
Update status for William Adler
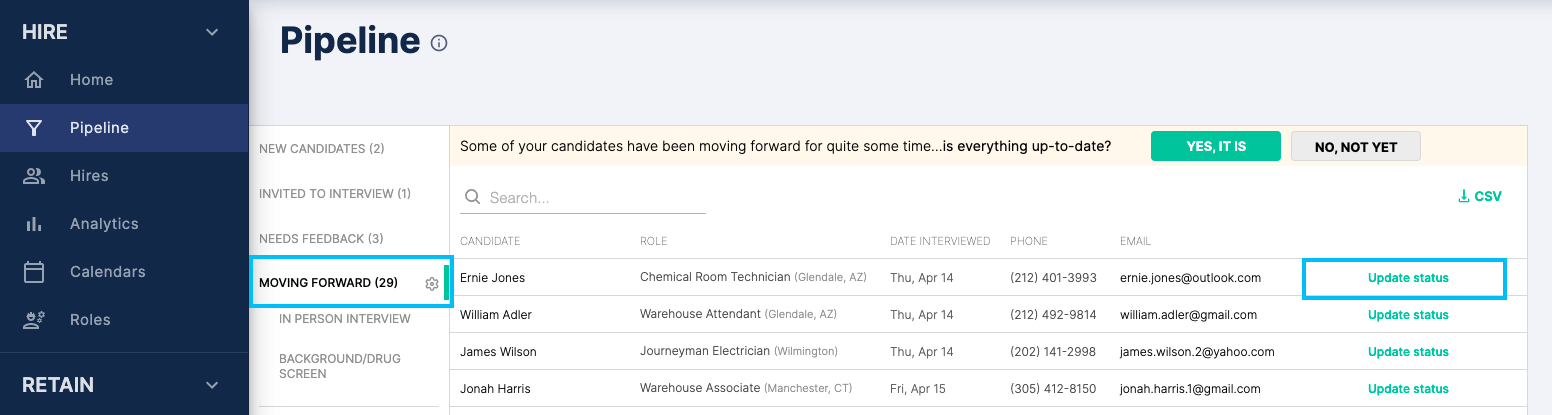[1408, 315]
